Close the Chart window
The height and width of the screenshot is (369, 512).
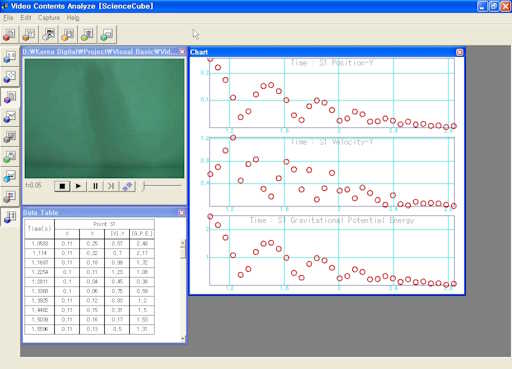[459, 52]
